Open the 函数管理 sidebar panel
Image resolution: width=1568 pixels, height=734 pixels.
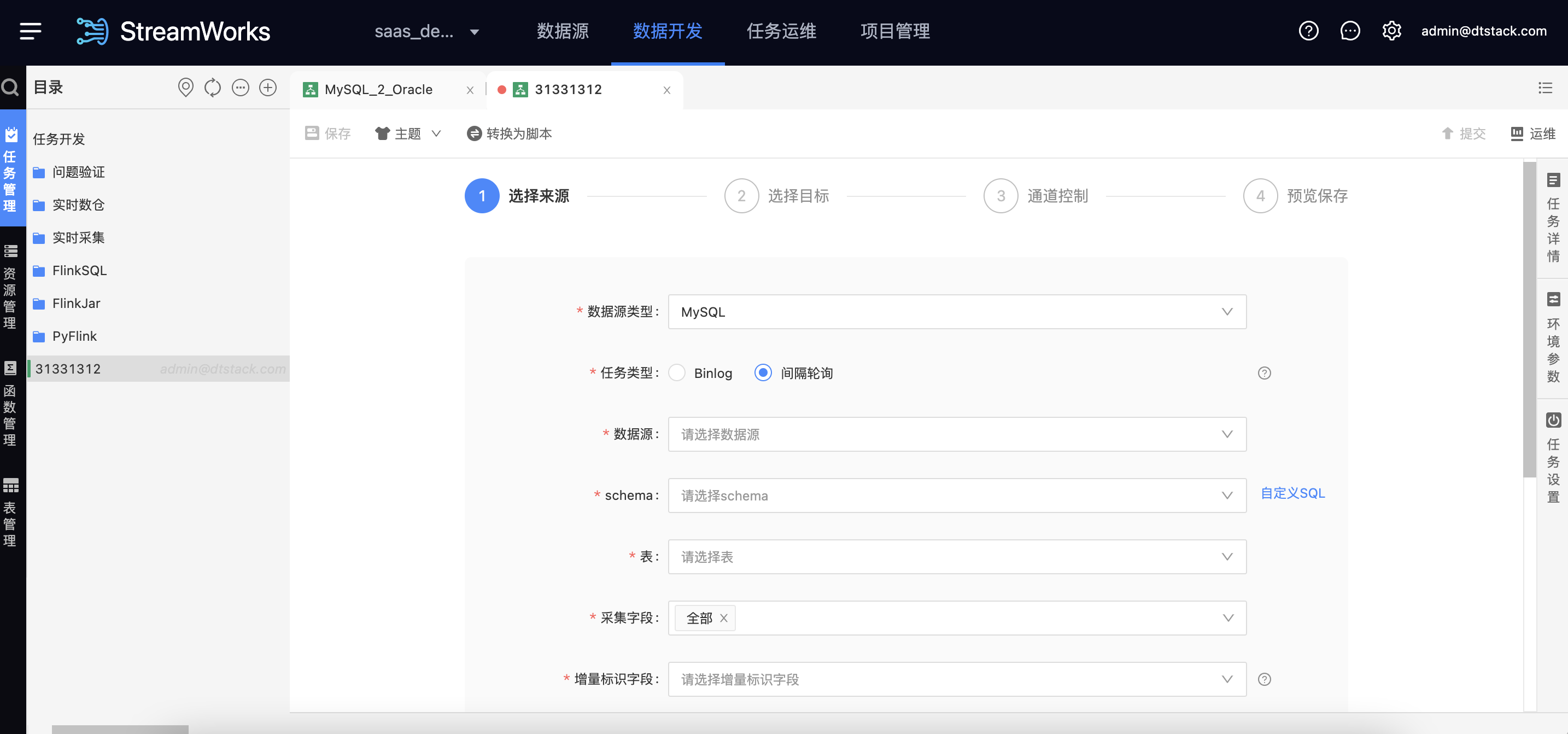click(x=10, y=403)
